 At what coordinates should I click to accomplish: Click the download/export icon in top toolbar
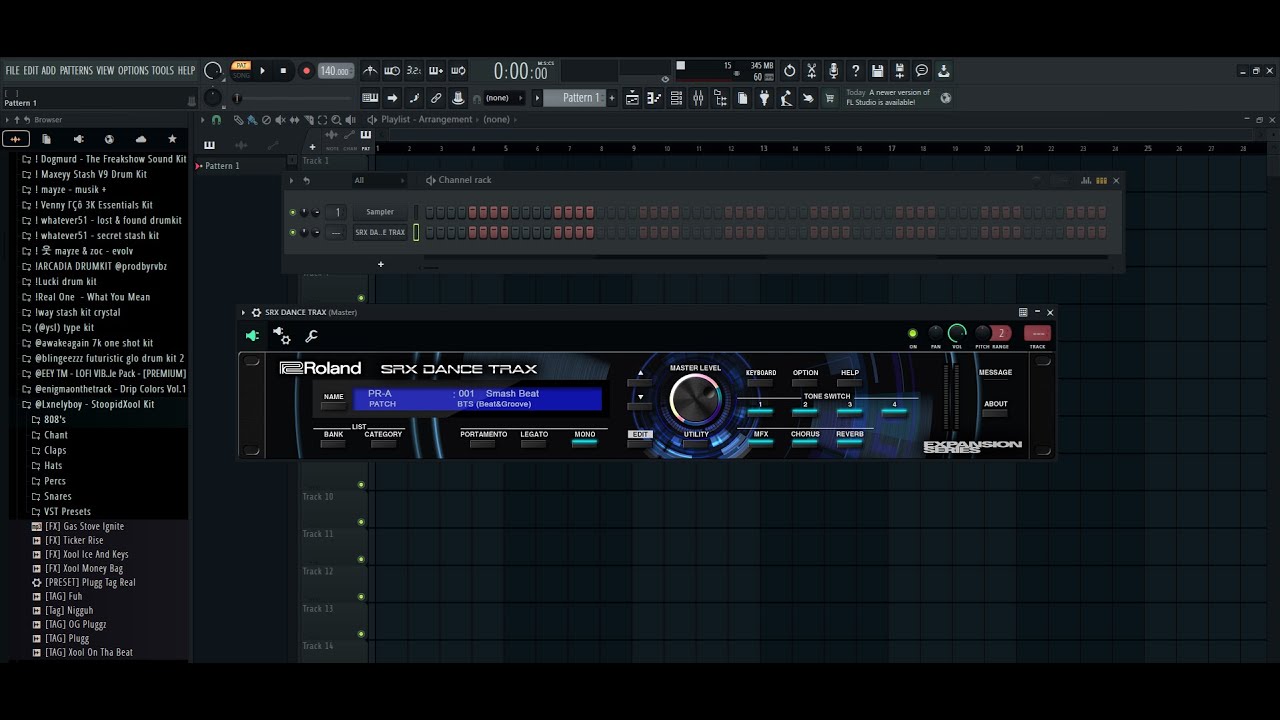pos(943,71)
